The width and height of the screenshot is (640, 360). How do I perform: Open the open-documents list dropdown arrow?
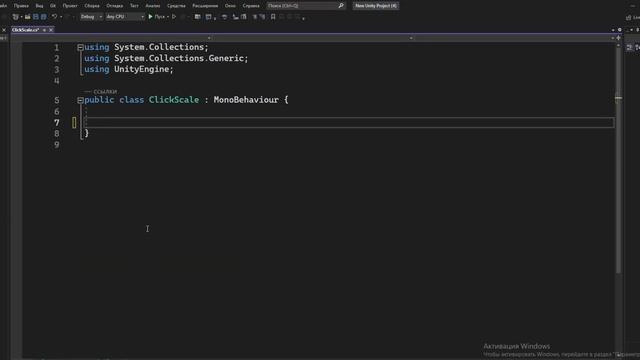pyautogui.click(x=613, y=30)
